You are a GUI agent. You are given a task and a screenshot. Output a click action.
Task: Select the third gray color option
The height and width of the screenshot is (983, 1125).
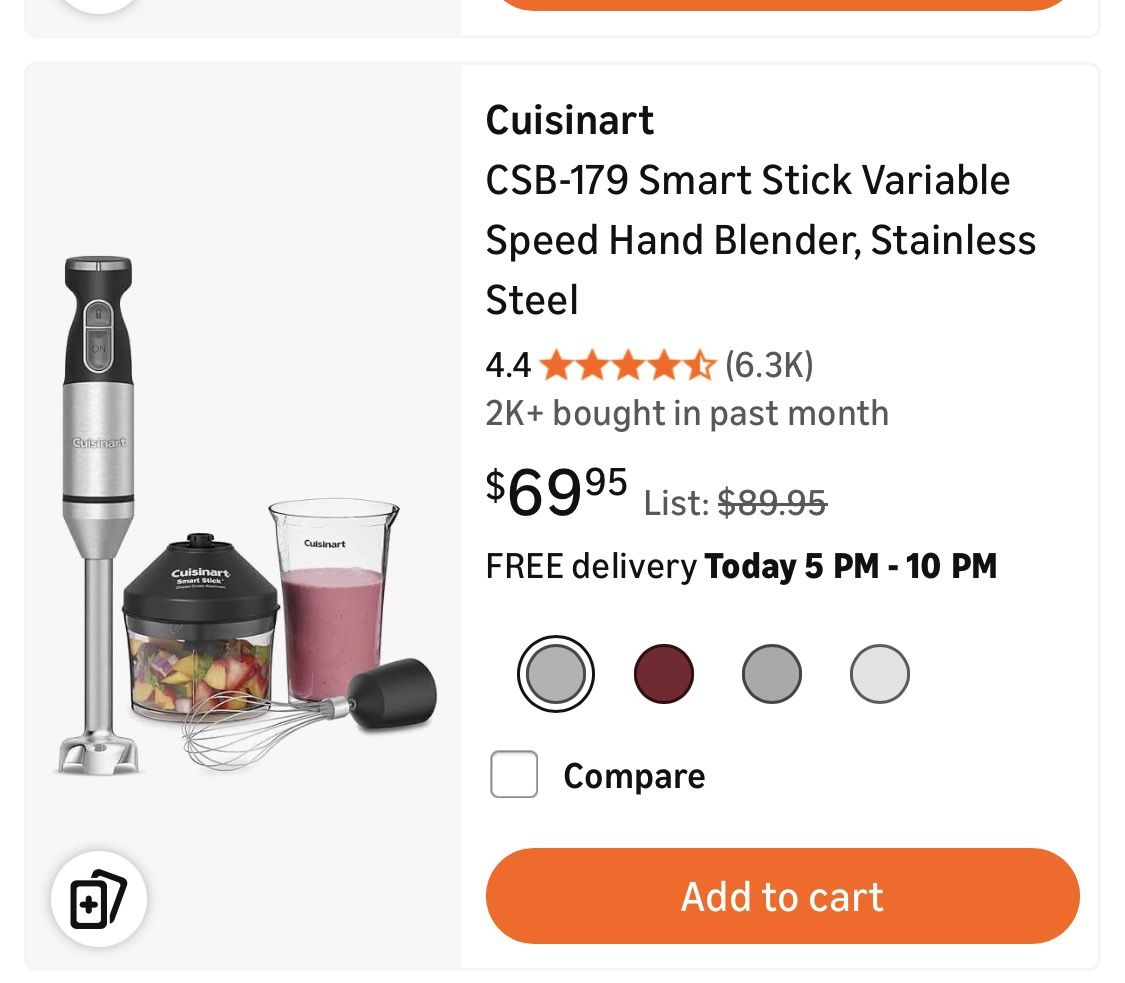tap(771, 672)
